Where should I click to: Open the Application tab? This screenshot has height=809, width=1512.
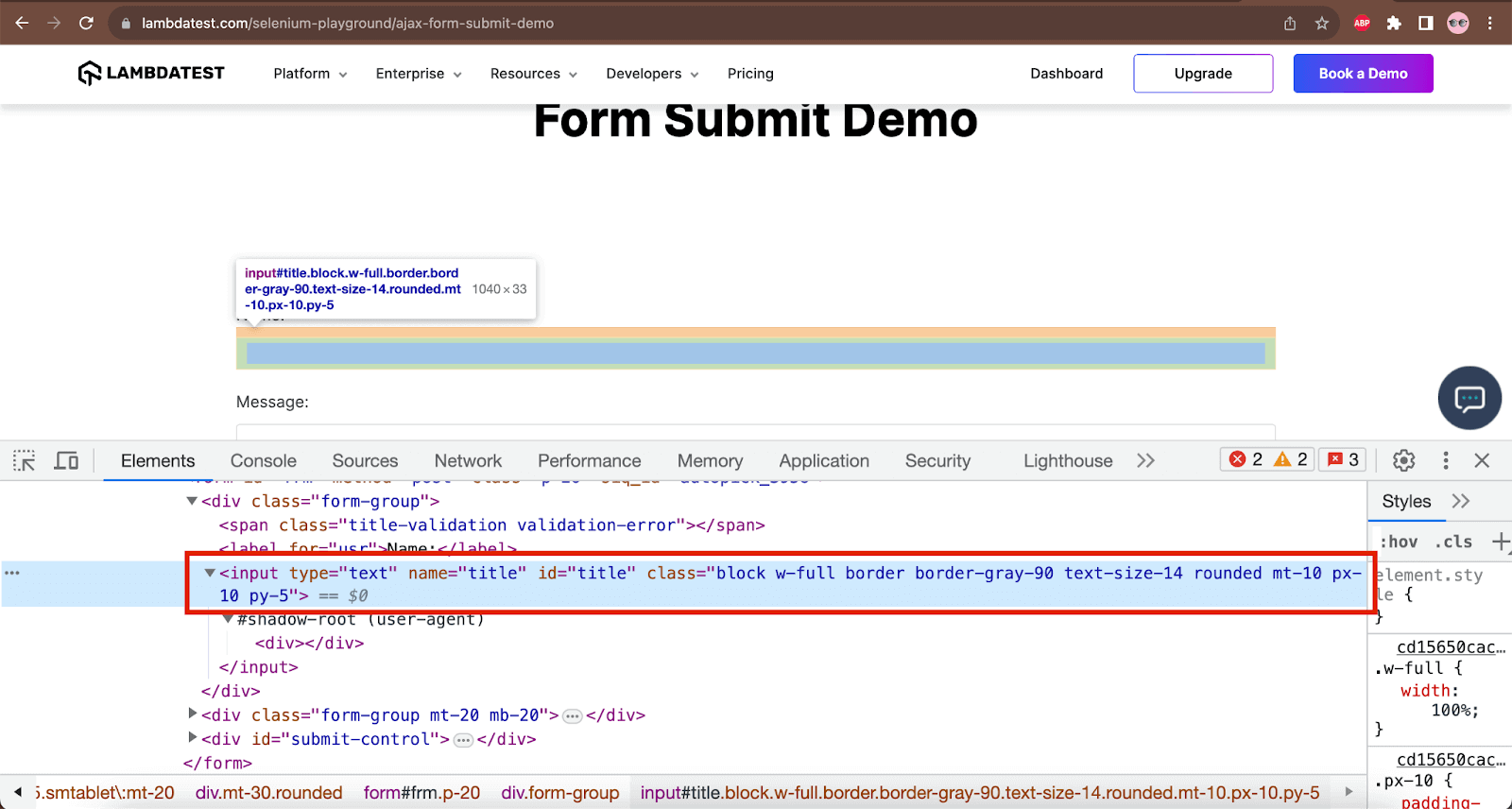[x=824, y=460]
